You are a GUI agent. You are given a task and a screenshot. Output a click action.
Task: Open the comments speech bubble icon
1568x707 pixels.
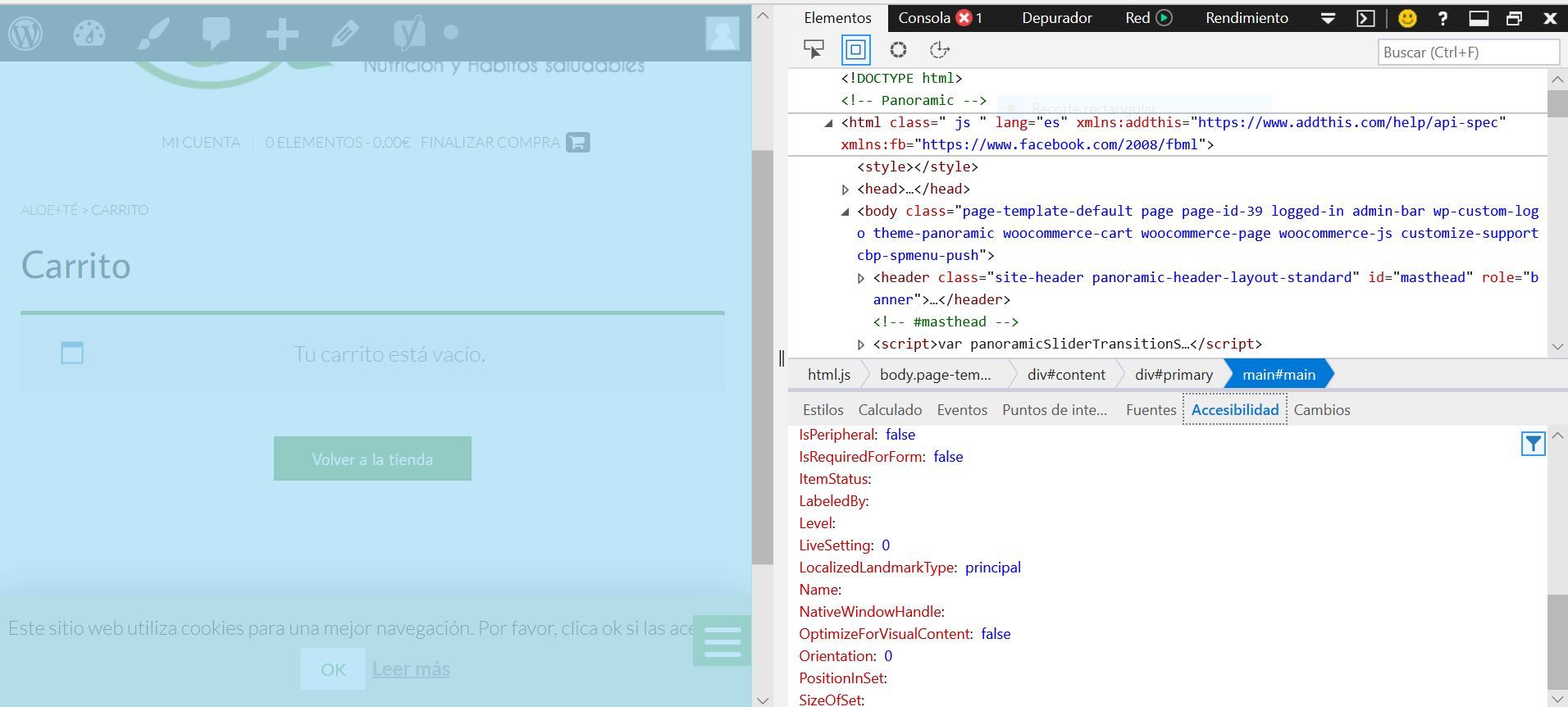click(x=217, y=34)
